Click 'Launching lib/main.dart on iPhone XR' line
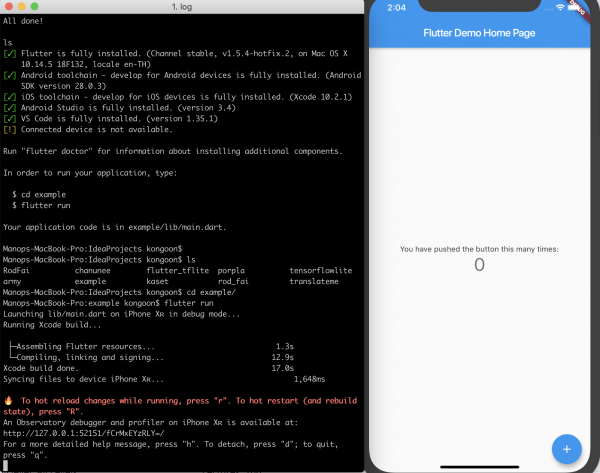The width and height of the screenshot is (600, 473). pyautogui.click(x=121, y=314)
